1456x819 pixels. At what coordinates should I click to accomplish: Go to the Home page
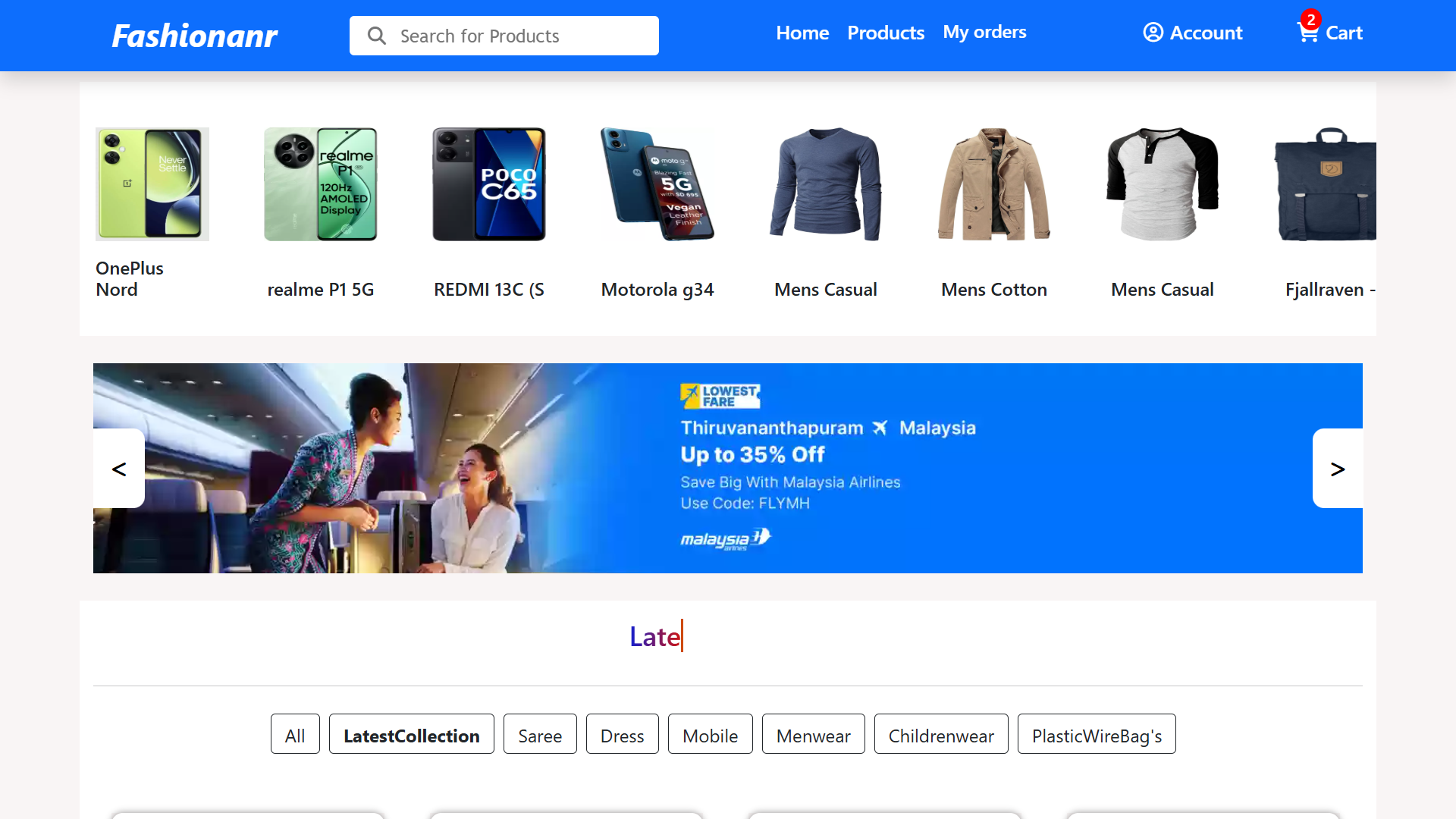click(802, 33)
